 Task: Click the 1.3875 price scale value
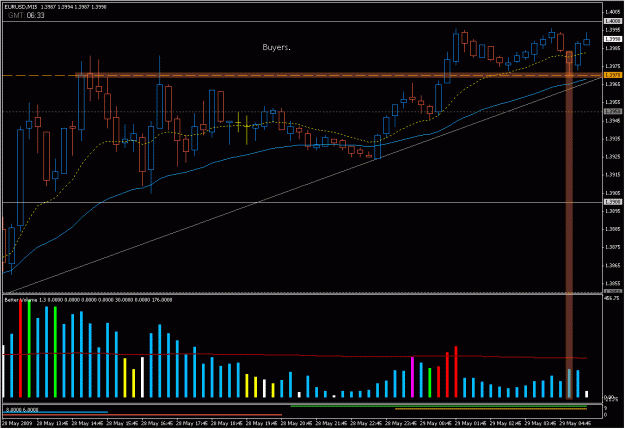coord(613,247)
